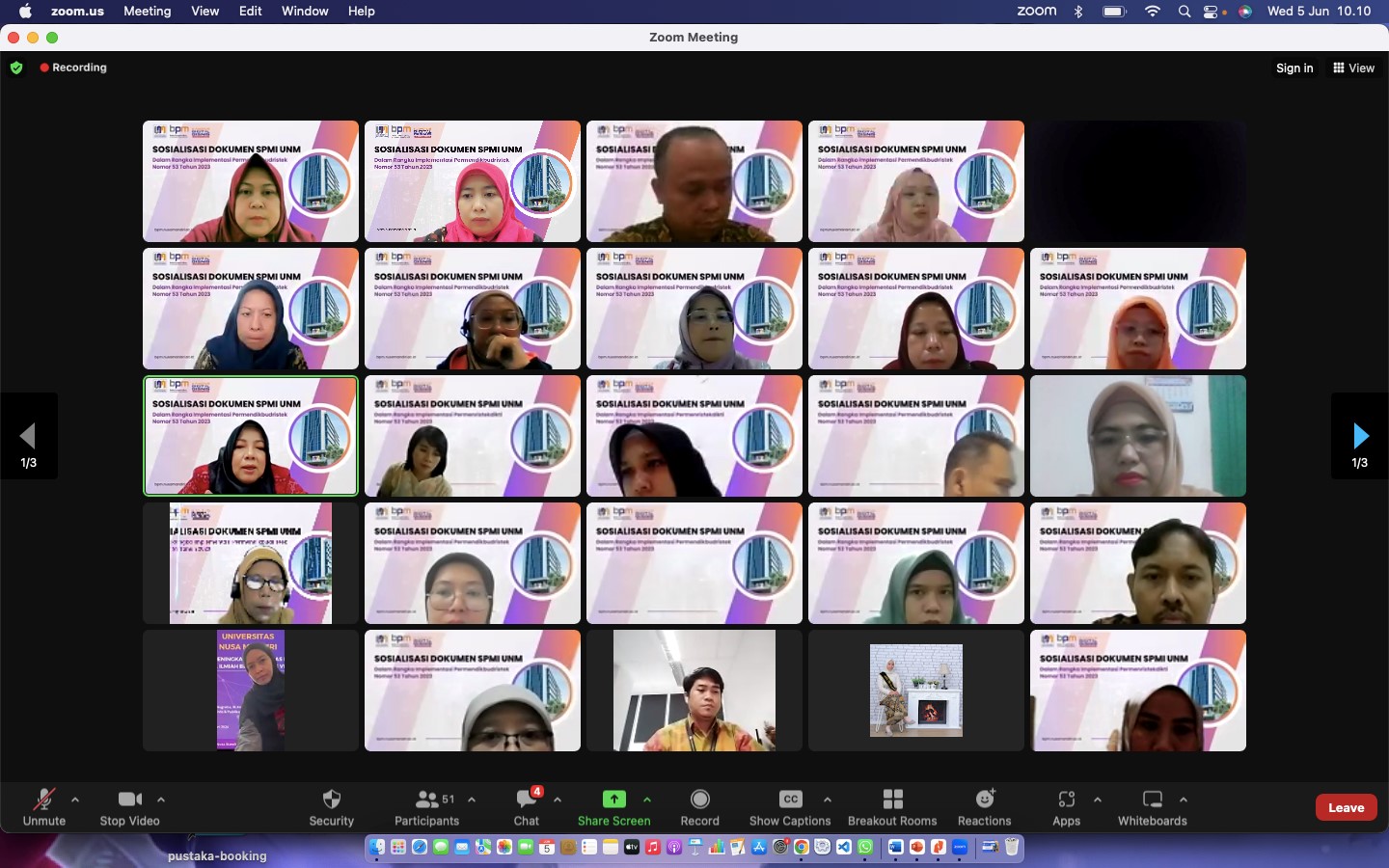Open the Security shield icon
Viewport: 1389px width, 868px height.
click(x=332, y=800)
